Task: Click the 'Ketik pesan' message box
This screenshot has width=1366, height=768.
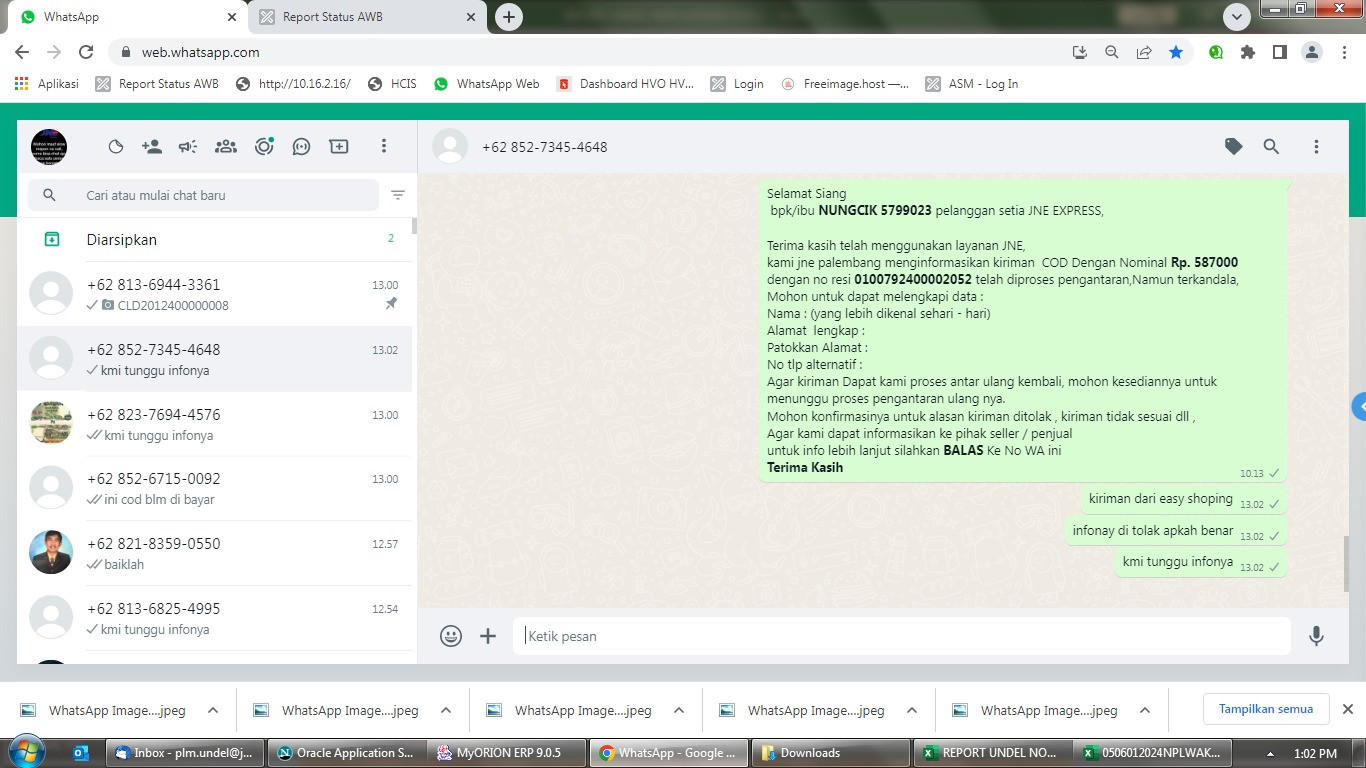Action: point(902,636)
